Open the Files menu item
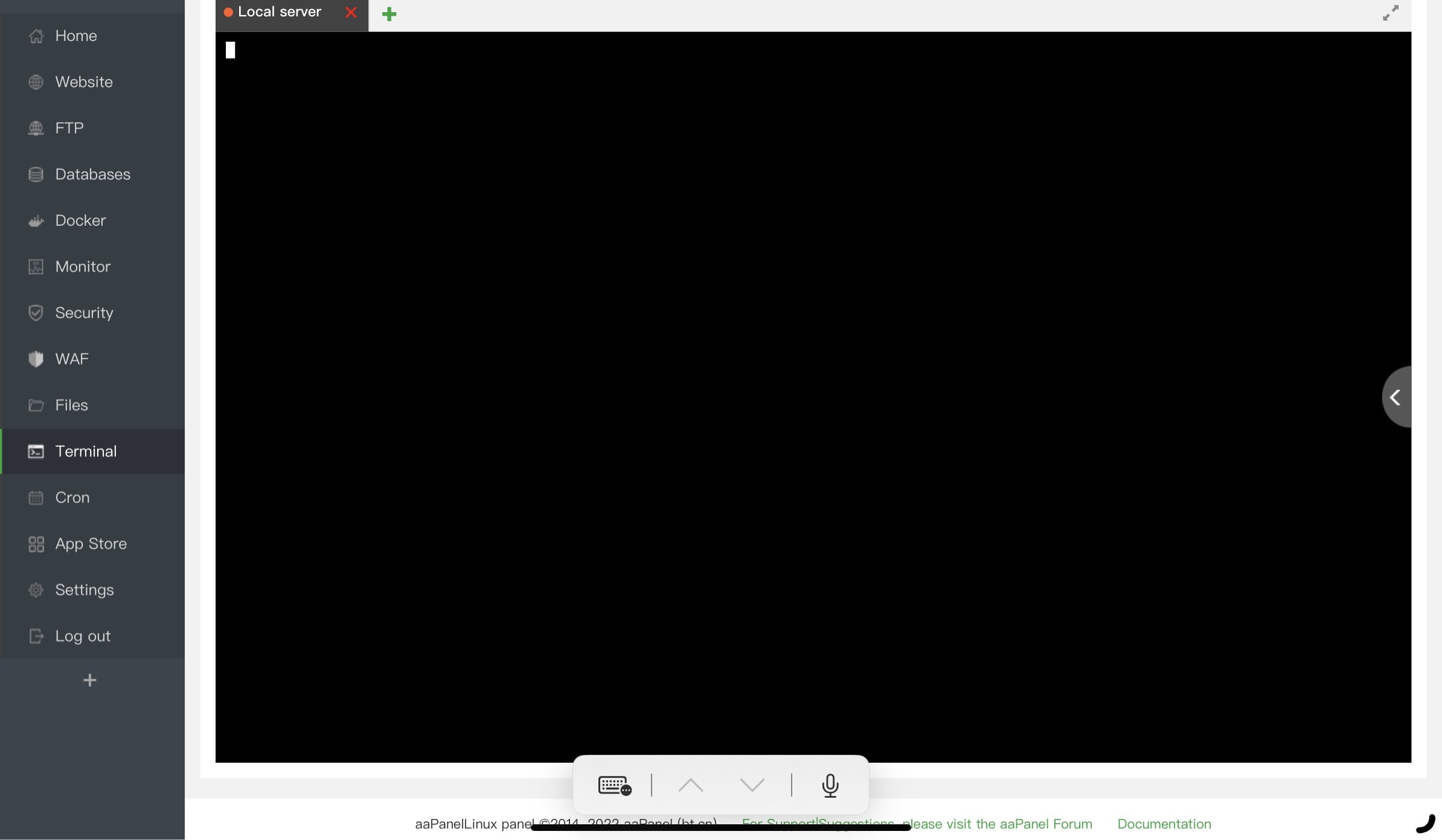 tap(71, 405)
